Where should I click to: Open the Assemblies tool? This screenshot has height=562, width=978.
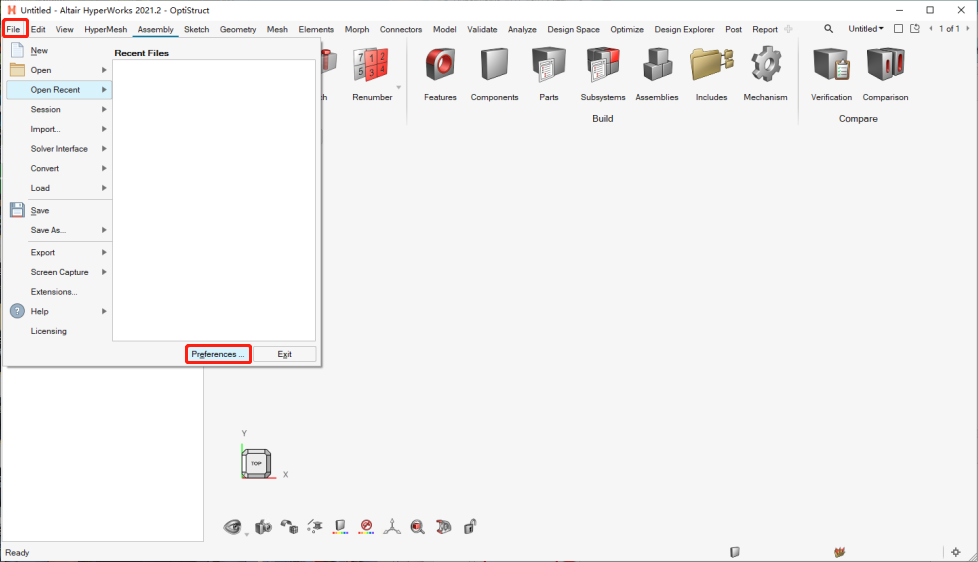[x=657, y=74]
